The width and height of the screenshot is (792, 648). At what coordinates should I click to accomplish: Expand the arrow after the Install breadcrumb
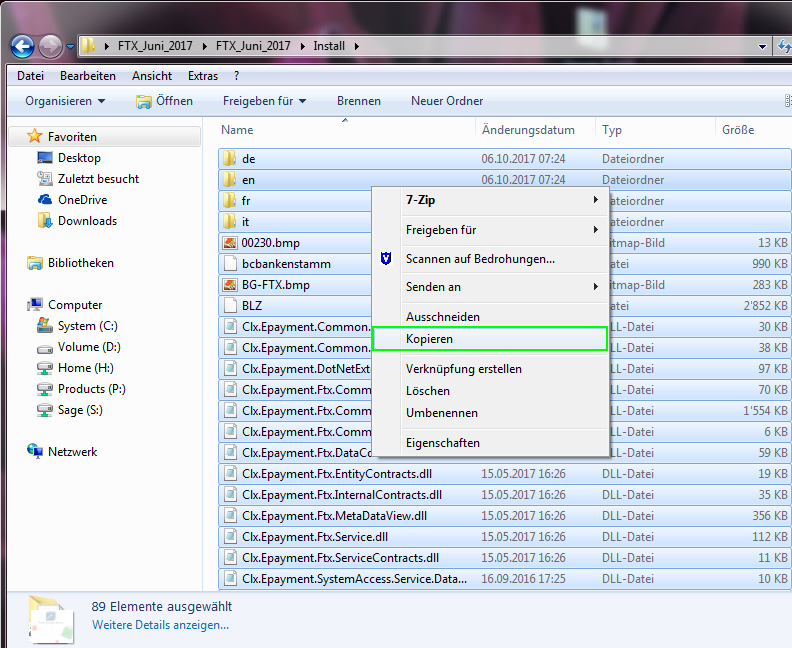(357, 46)
